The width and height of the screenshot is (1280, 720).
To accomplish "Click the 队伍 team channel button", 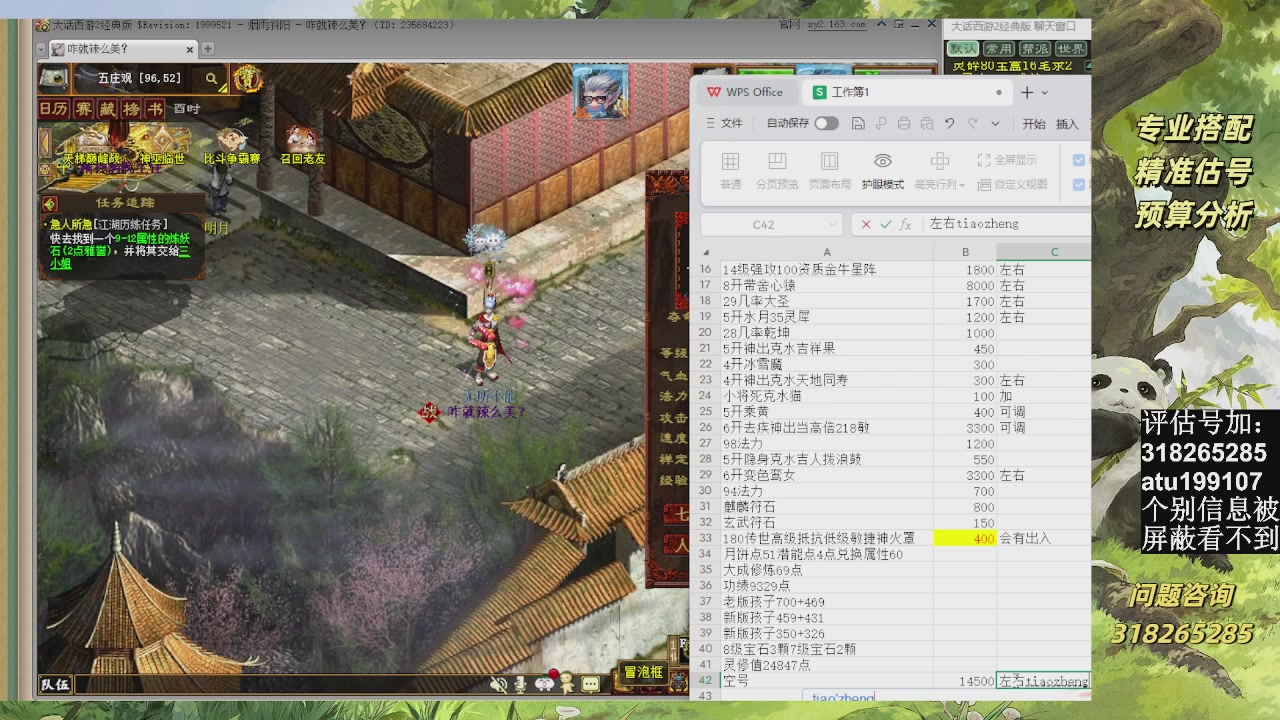I will [x=55, y=685].
